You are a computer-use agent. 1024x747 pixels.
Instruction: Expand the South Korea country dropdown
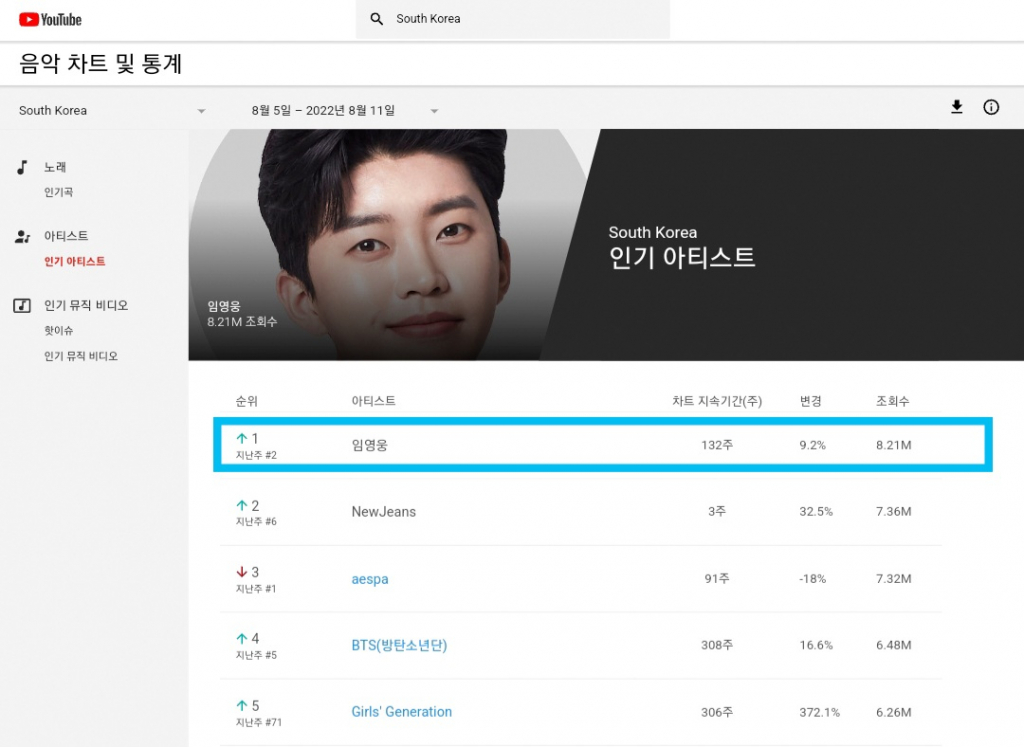tap(201, 111)
